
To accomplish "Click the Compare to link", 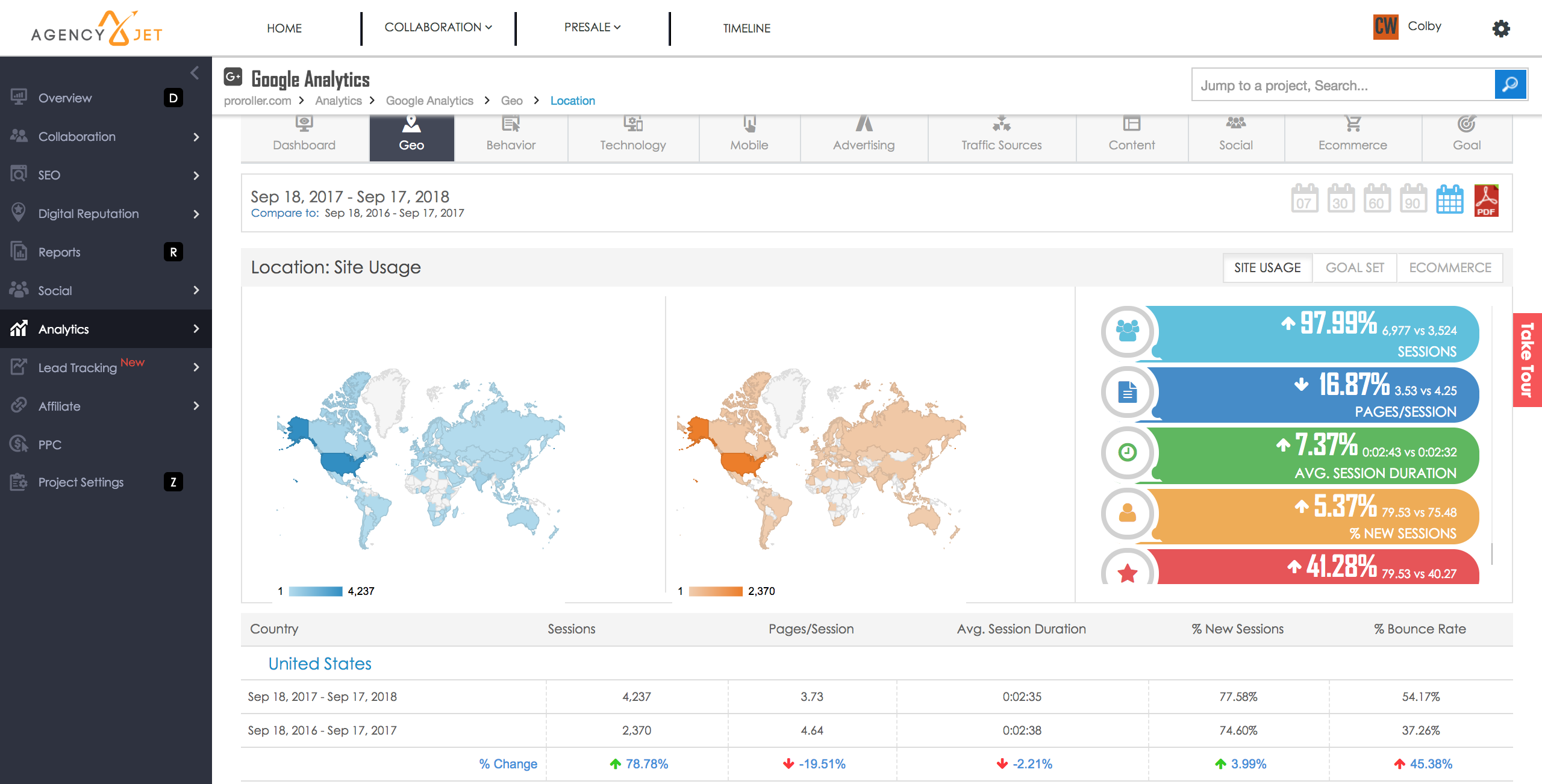I will (284, 213).
